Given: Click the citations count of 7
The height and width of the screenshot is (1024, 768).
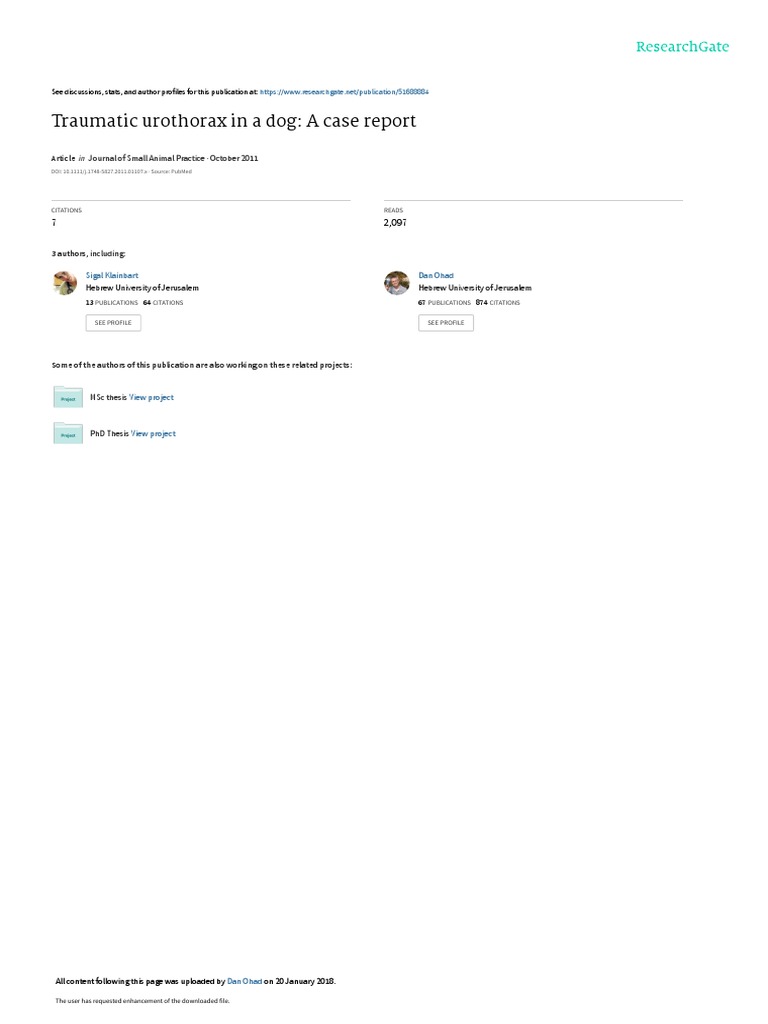Looking at the screenshot, I should point(54,223).
